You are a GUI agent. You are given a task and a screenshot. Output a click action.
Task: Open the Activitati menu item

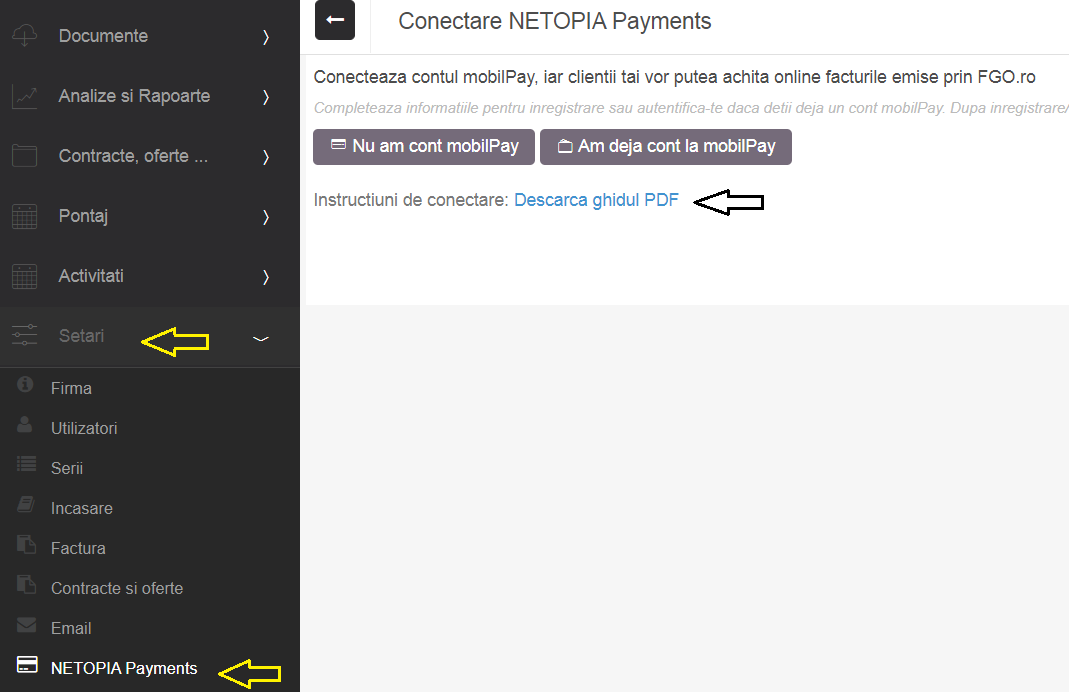coord(91,275)
